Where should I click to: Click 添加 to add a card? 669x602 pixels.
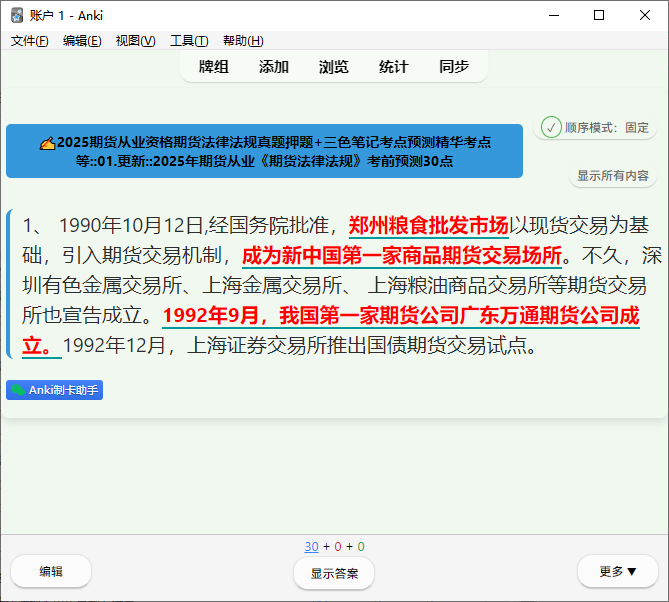tap(273, 67)
